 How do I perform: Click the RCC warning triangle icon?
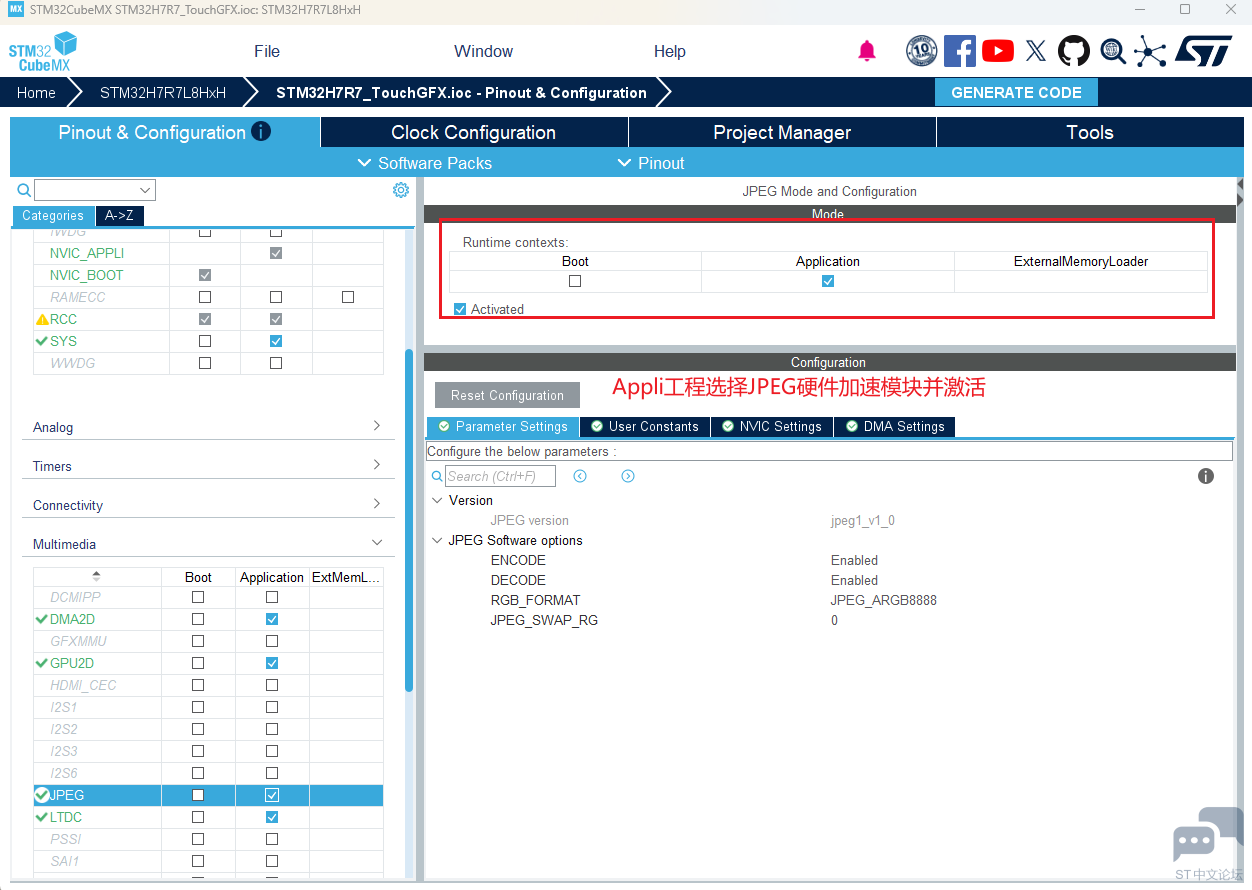42,319
